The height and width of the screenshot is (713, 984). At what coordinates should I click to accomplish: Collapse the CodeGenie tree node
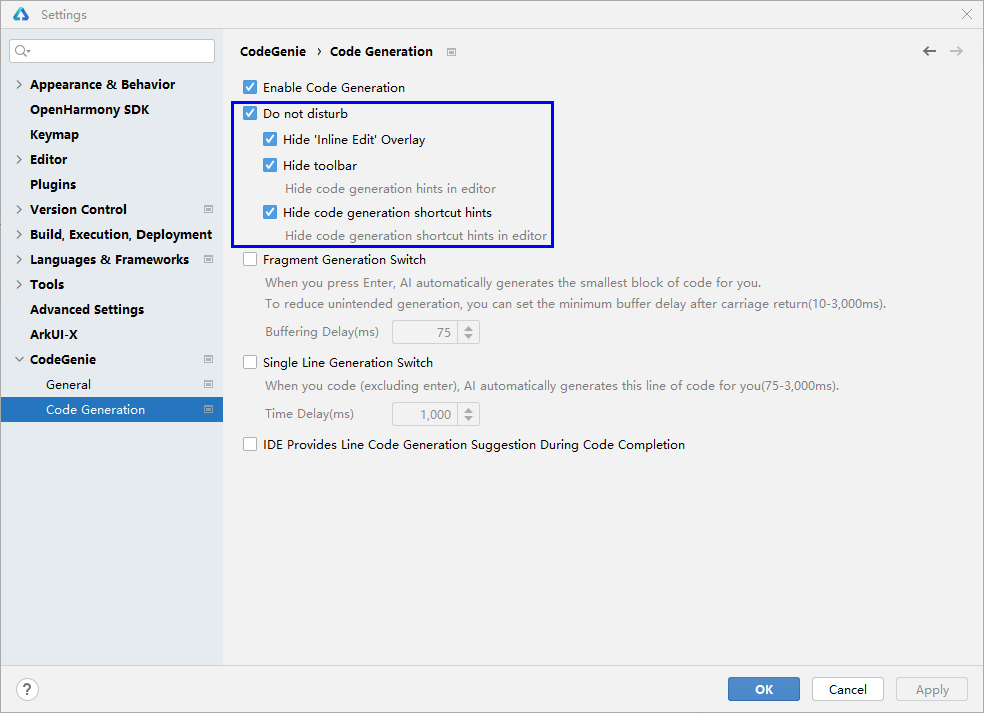[x=19, y=360]
